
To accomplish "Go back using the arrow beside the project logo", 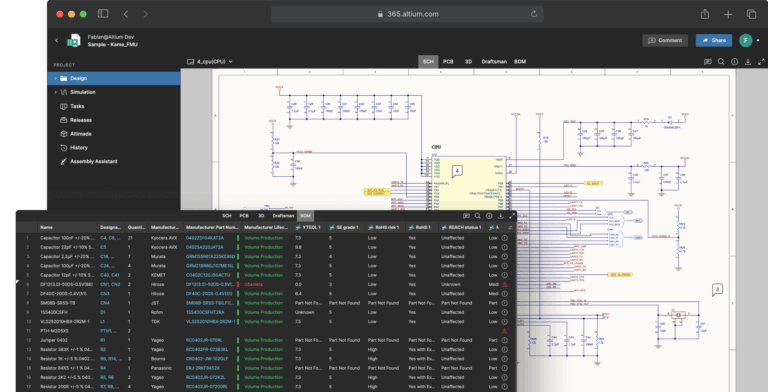I will [57, 41].
